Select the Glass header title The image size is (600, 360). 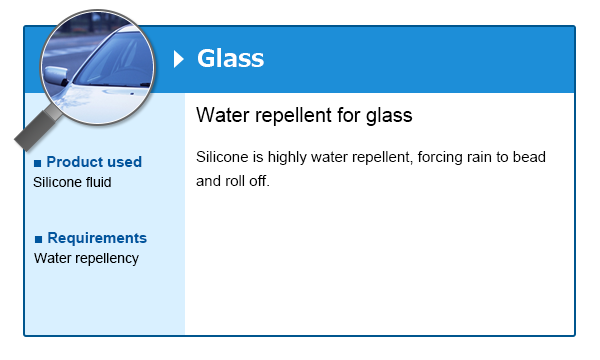coord(230,59)
